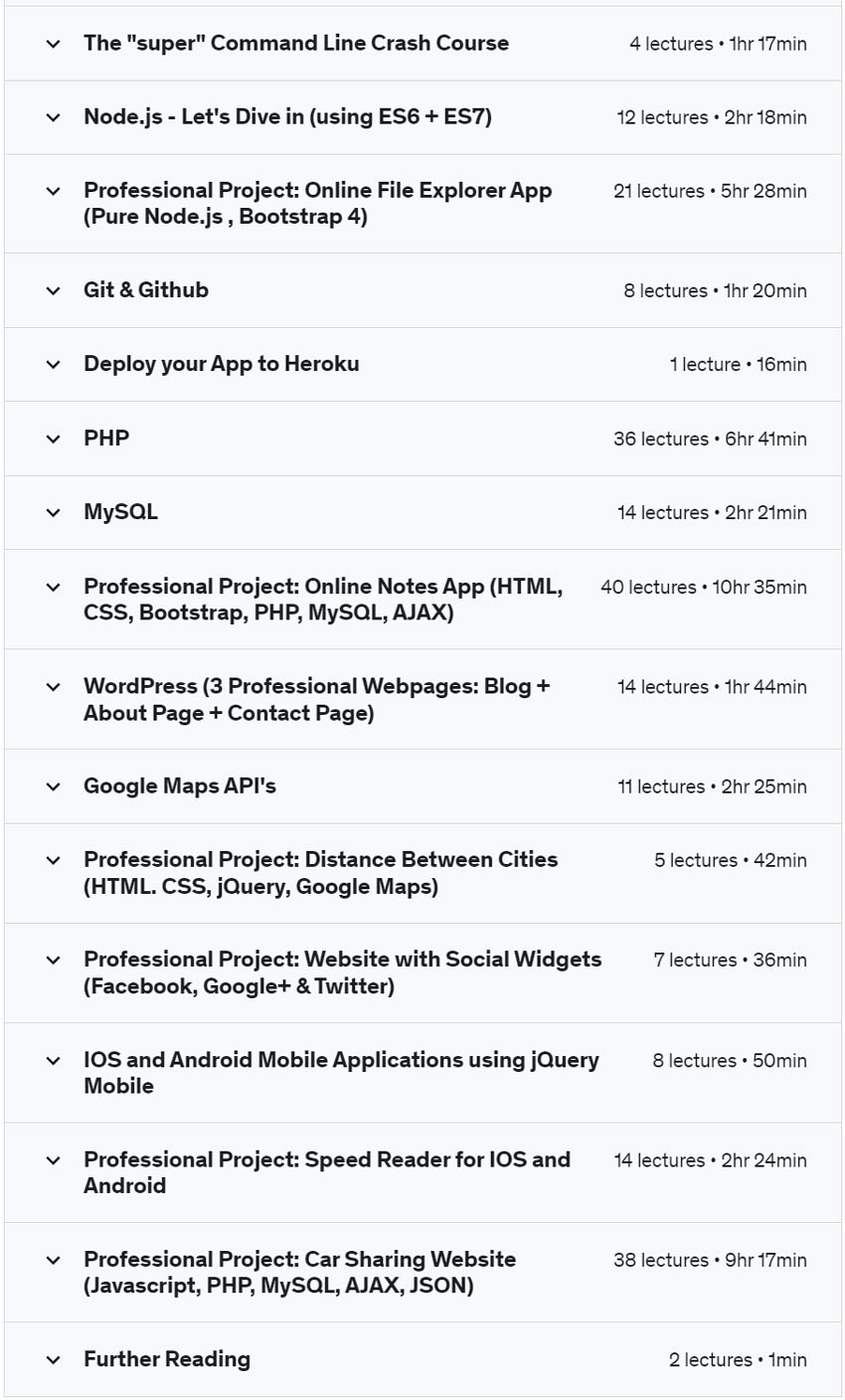The height and width of the screenshot is (1400, 845).
Task: Toggle the Git & Github chevron icon
Action: pos(54,290)
